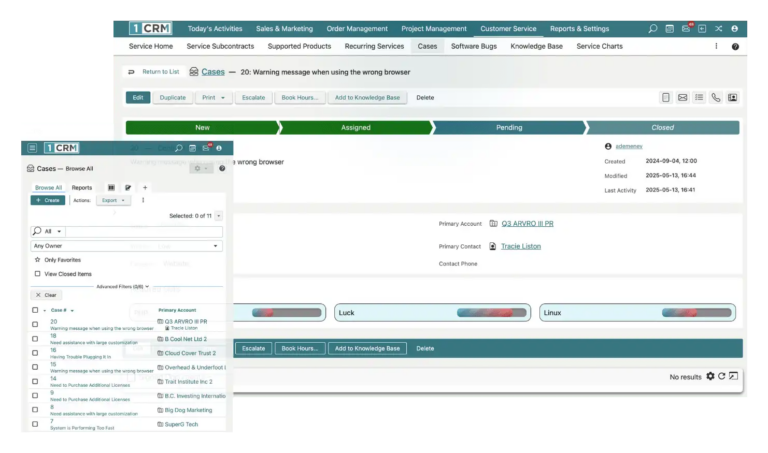
Task: Open the three-dot menu beside Service Charts
Action: [716, 46]
